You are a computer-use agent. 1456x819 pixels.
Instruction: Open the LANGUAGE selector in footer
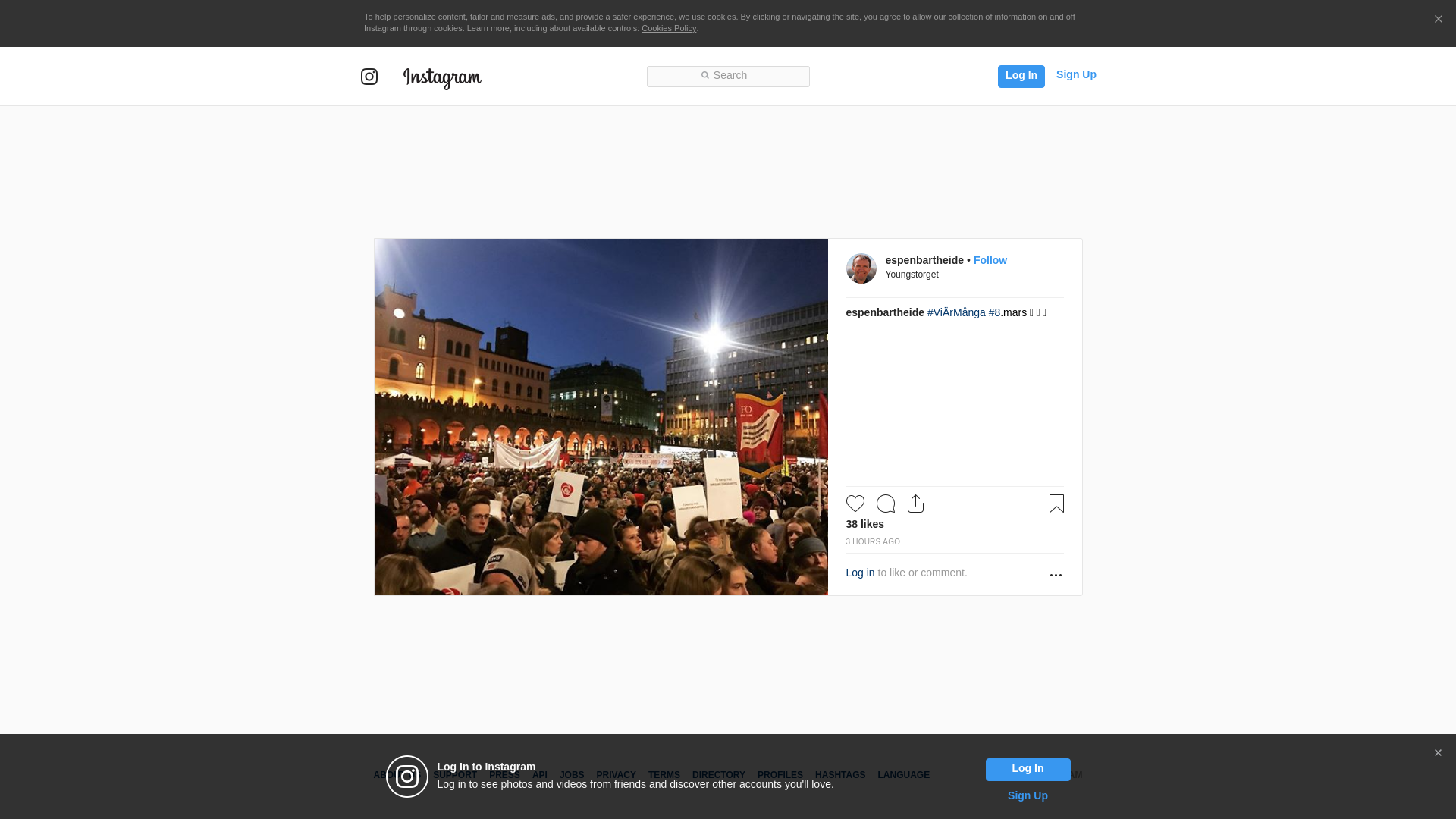tap(903, 775)
